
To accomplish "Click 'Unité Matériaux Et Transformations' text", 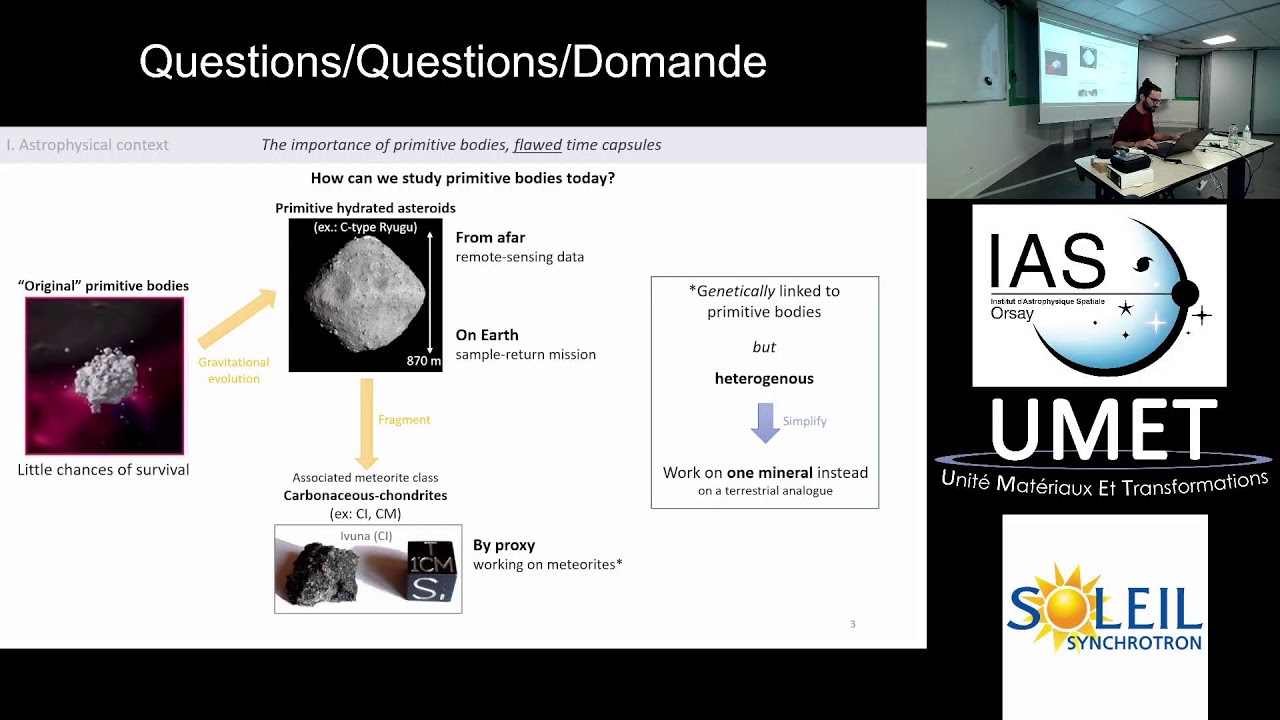I will [x=1104, y=482].
